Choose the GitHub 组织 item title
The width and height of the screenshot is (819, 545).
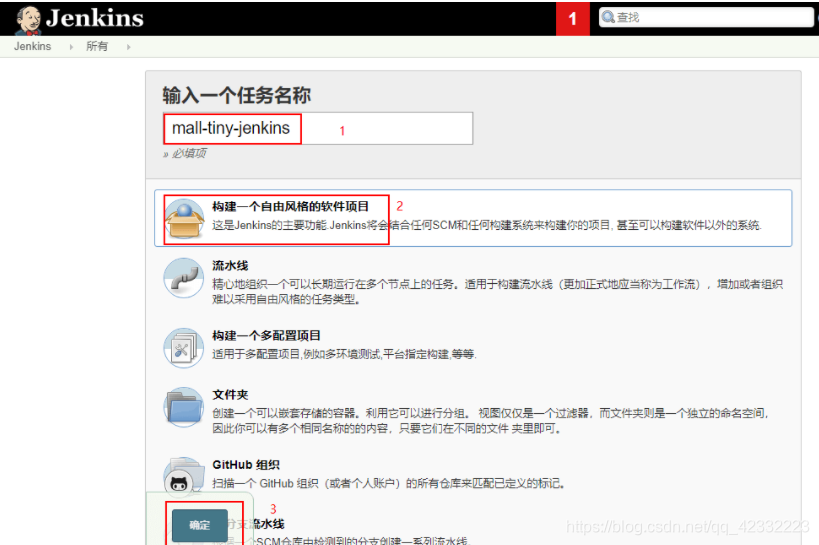tap(246, 465)
